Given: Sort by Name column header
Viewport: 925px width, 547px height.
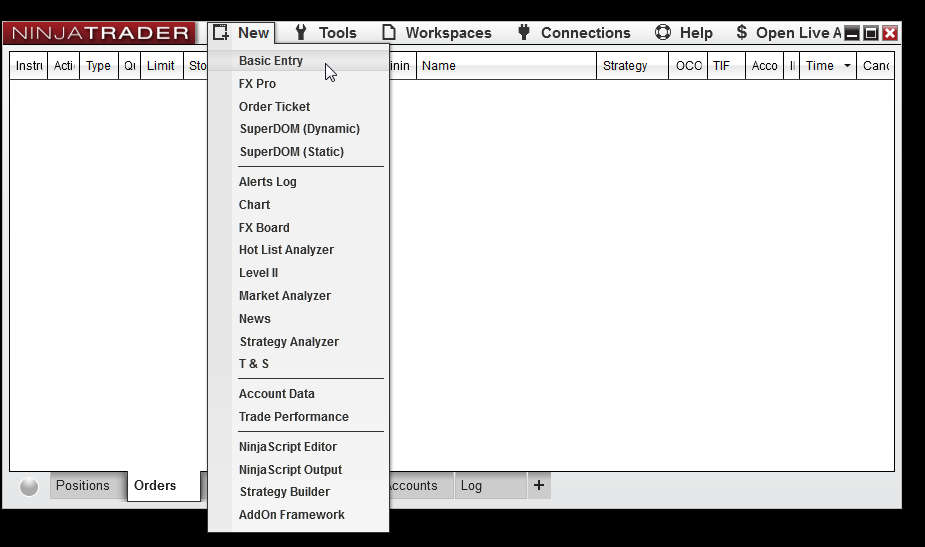Looking at the screenshot, I should [x=506, y=65].
